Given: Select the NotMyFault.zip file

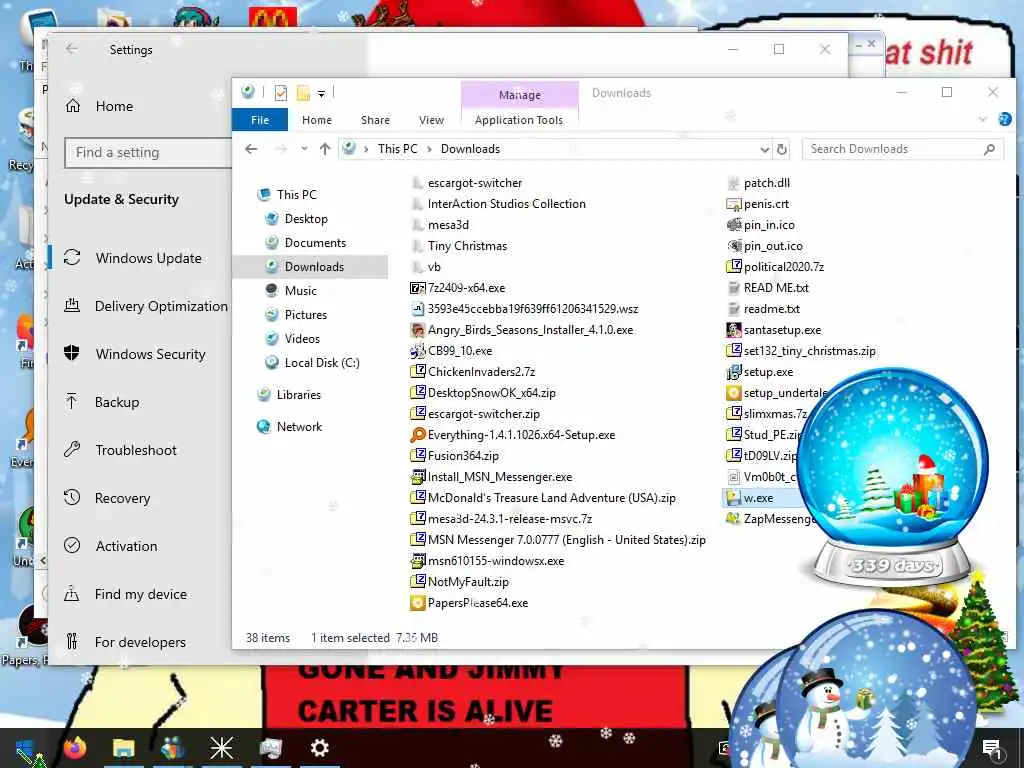Looking at the screenshot, I should coord(468,582).
